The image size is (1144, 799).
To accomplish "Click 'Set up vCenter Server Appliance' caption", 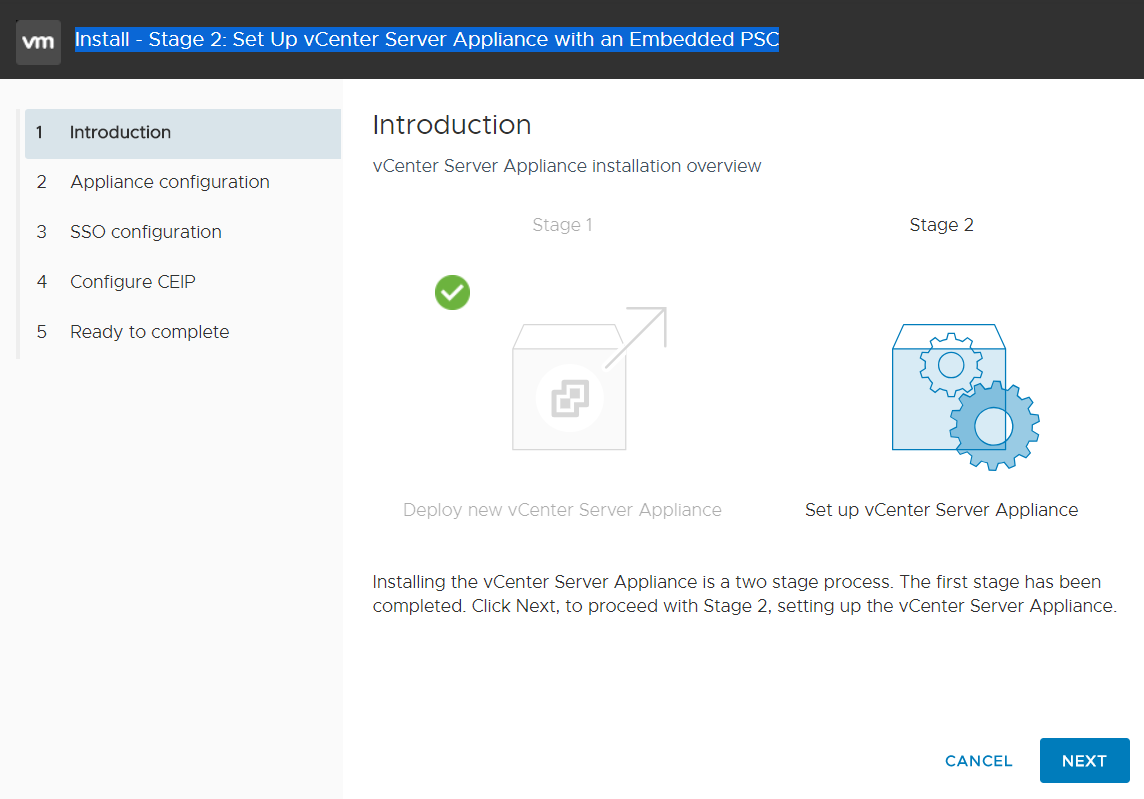I will (941, 510).
